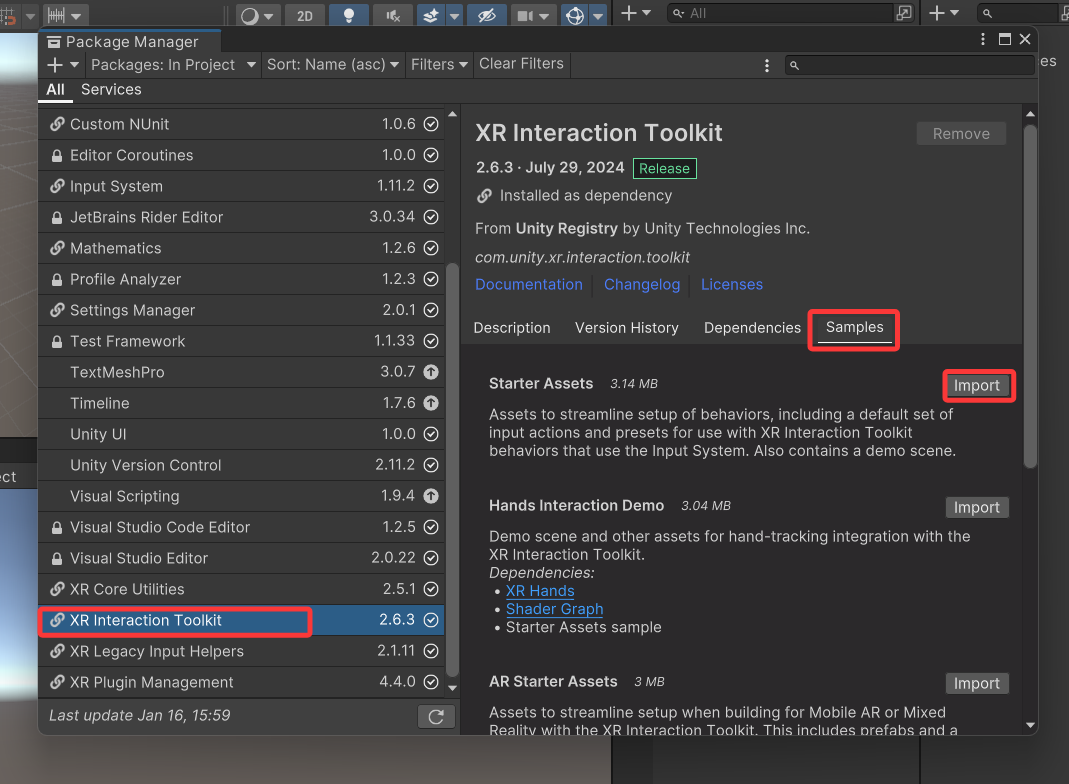Click Unity Version Control checkmark icon
The width and height of the screenshot is (1069, 784).
coord(431,465)
